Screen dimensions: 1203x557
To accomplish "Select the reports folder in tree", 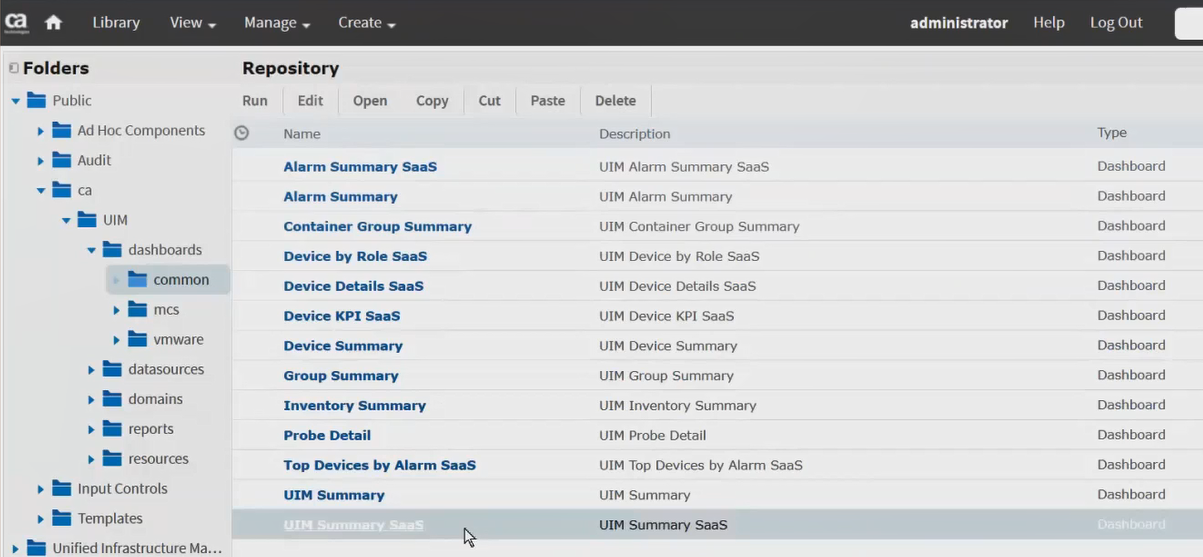I will 150,429.
